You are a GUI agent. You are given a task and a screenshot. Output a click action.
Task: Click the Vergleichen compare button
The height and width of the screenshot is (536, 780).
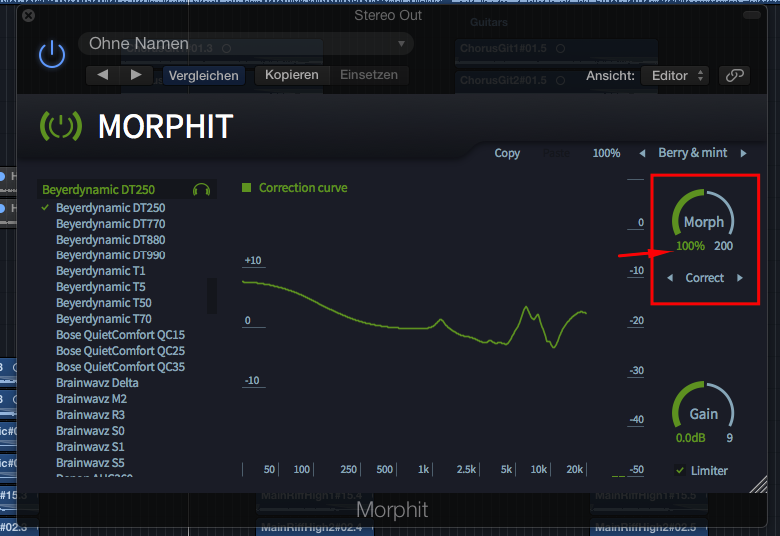click(x=203, y=76)
